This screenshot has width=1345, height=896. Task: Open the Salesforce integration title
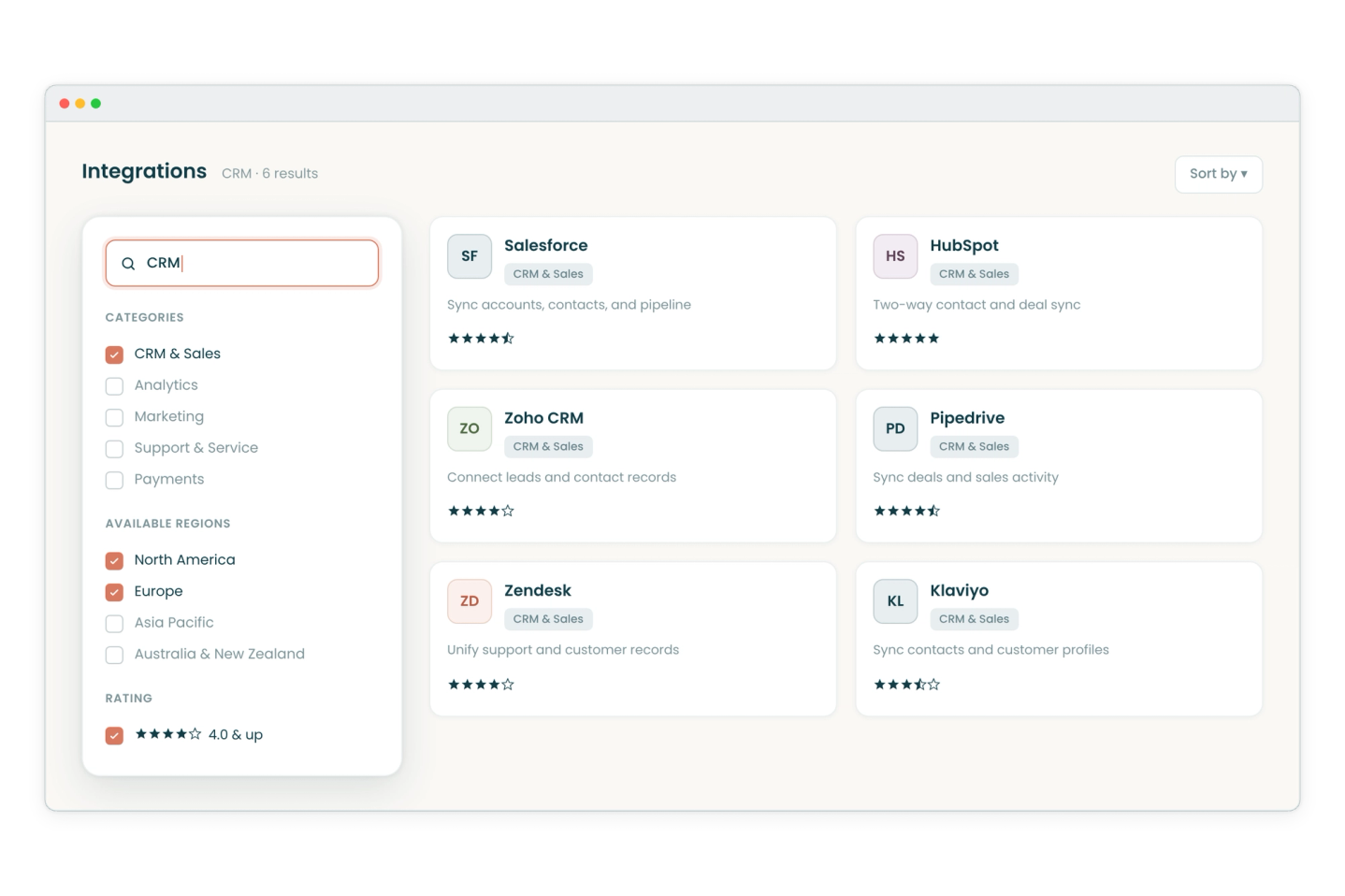pos(546,245)
